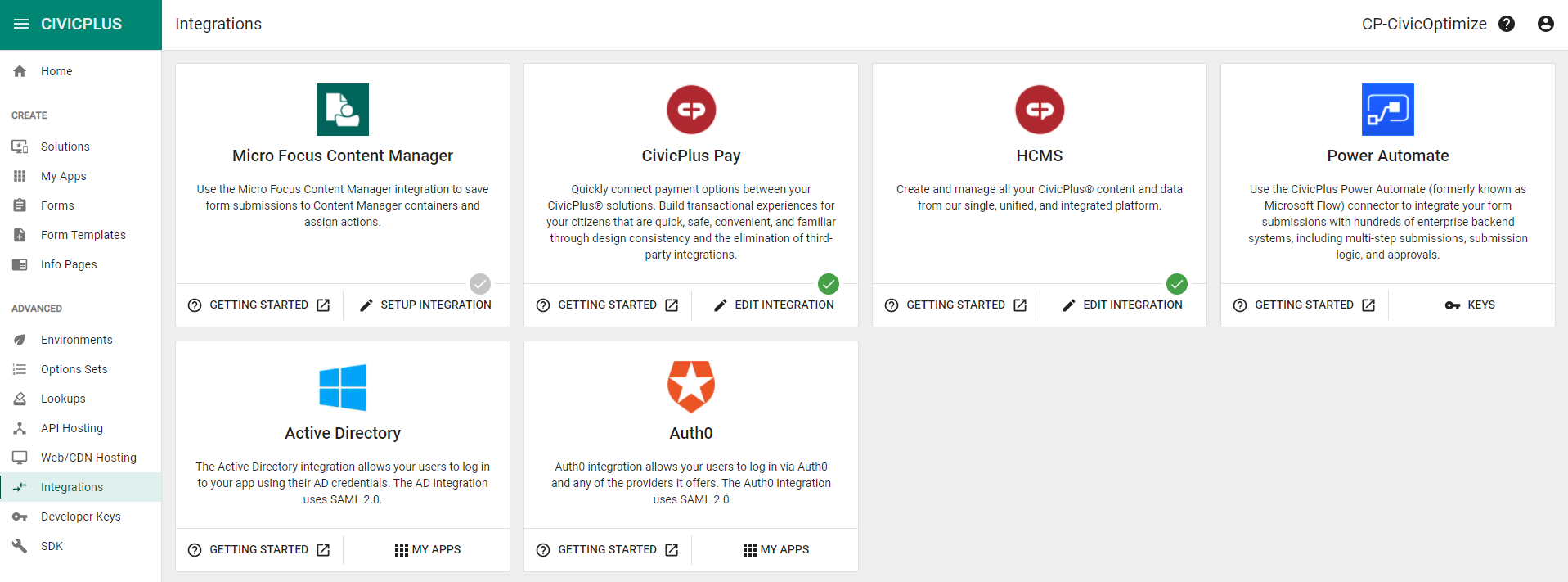This screenshot has height=582, width=1568.
Task: Click Setup Integration for Micro Focus
Action: point(426,305)
